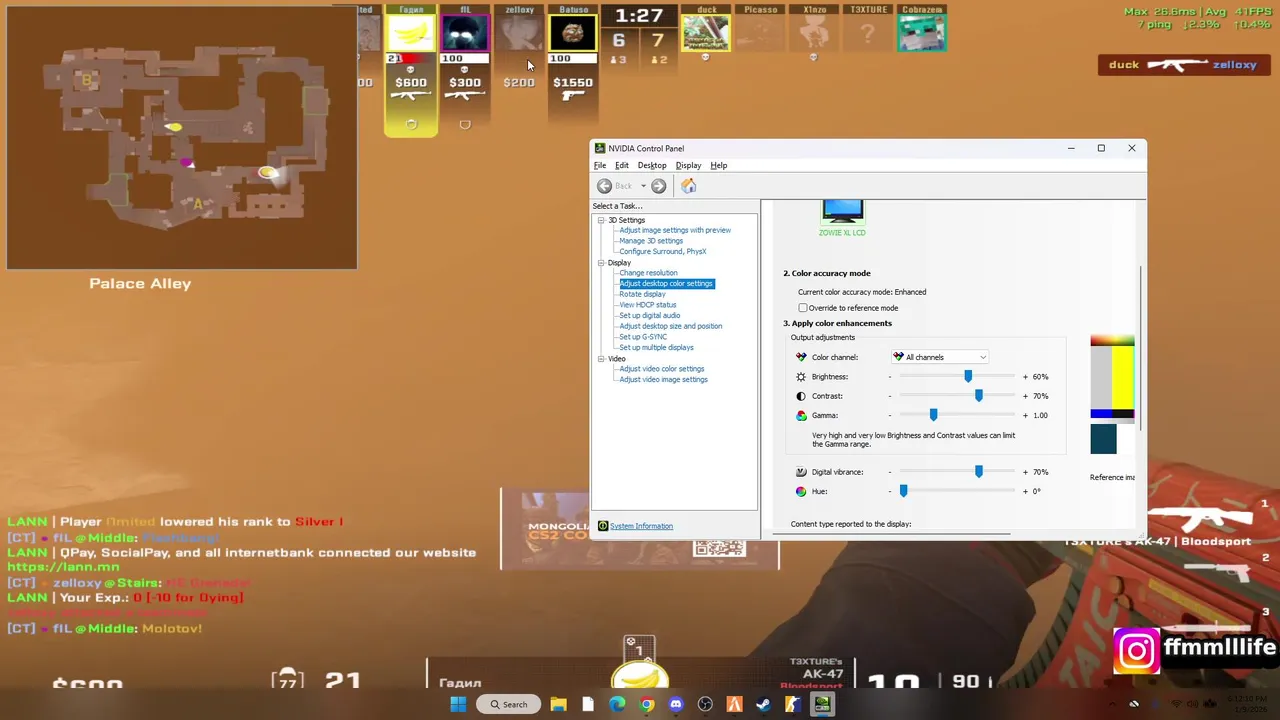The height and width of the screenshot is (720, 1280).
Task: Open OBS Studio from the taskbar
Action: [x=705, y=704]
